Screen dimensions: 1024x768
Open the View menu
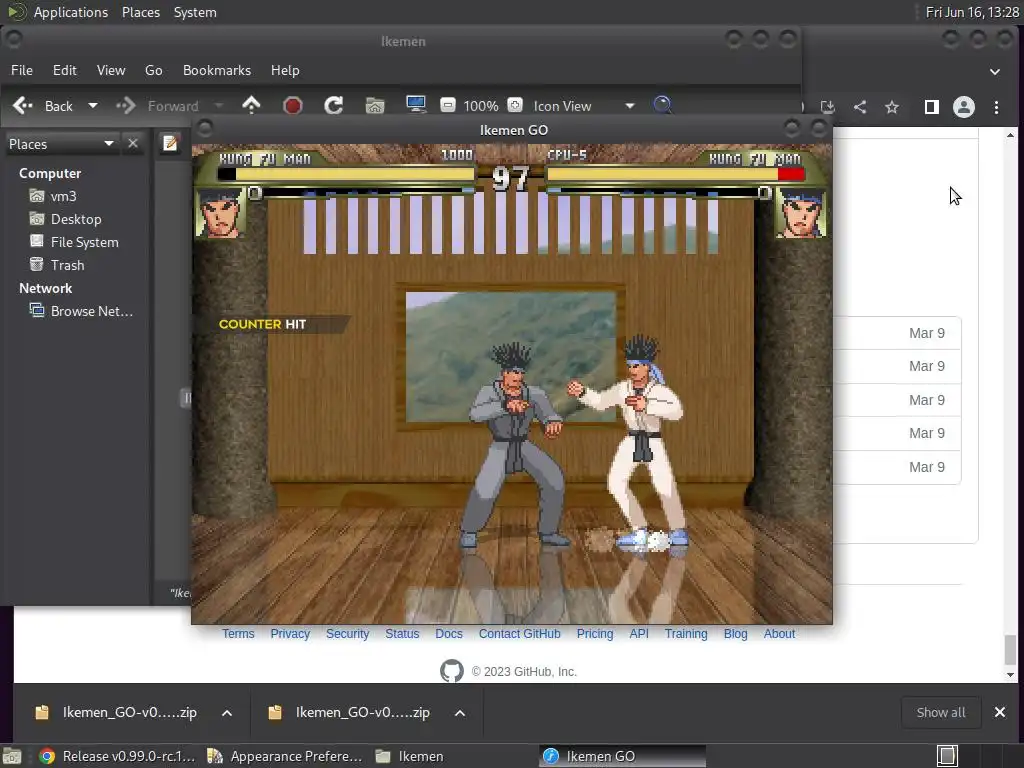111,70
